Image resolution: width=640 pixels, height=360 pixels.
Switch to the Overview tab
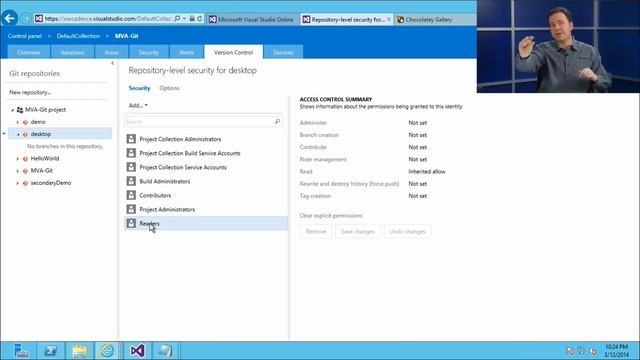29,52
